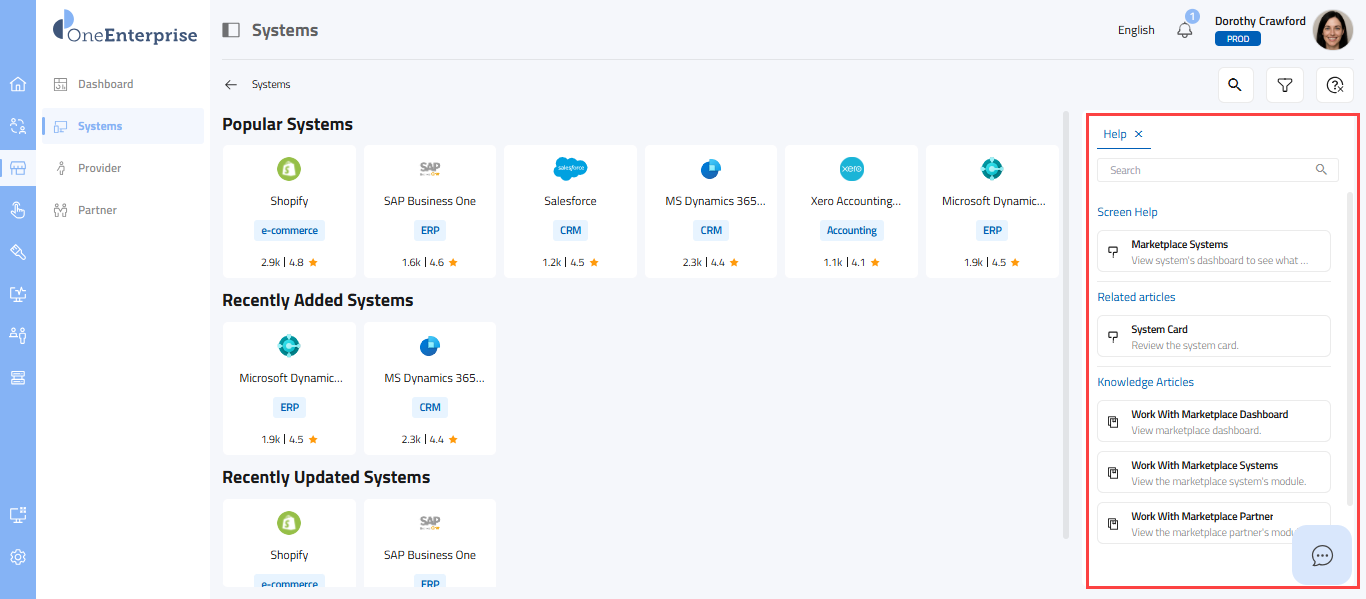Close the Help tab with the X
Viewport: 1366px width, 599px height.
click(x=1139, y=134)
